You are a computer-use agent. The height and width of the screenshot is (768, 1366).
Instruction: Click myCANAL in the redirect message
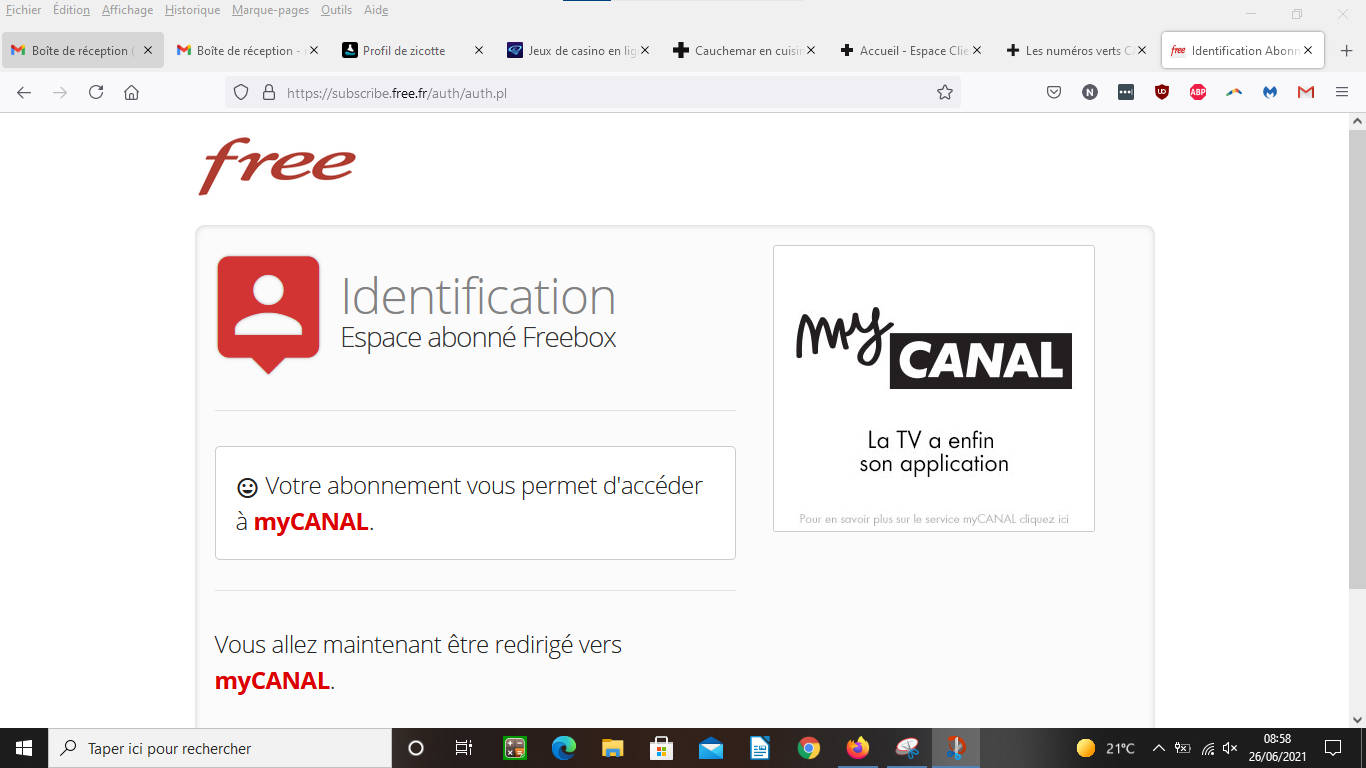click(x=272, y=681)
